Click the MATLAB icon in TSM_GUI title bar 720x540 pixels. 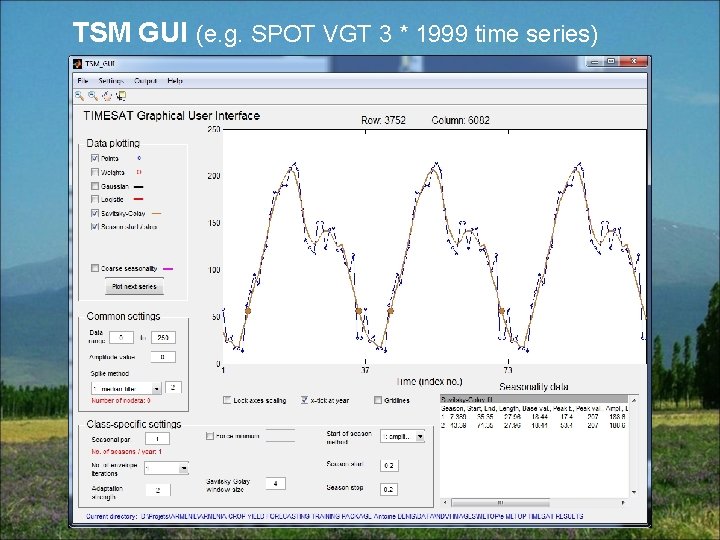click(x=78, y=64)
